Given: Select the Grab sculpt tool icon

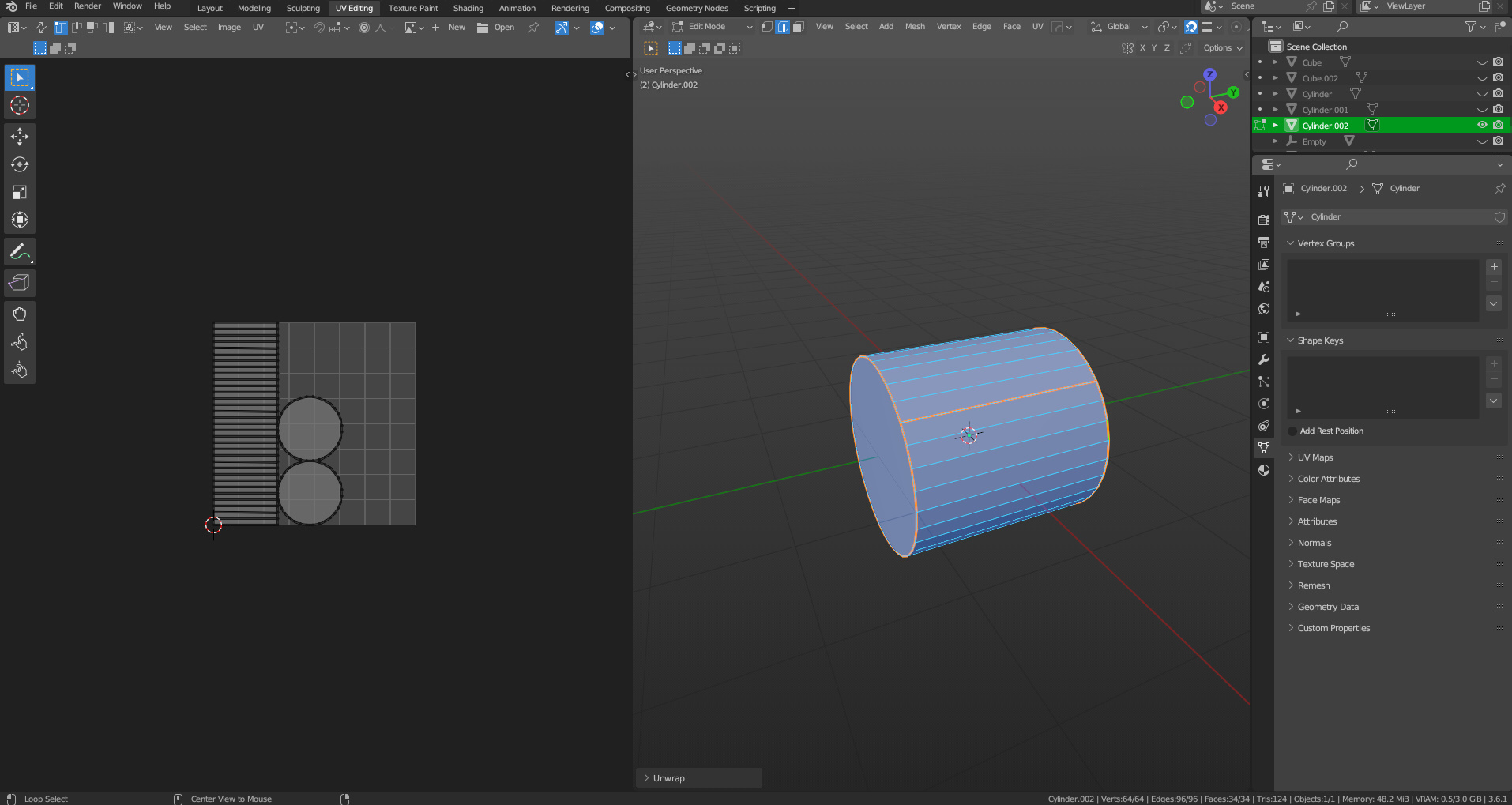Looking at the screenshot, I should point(20,314).
